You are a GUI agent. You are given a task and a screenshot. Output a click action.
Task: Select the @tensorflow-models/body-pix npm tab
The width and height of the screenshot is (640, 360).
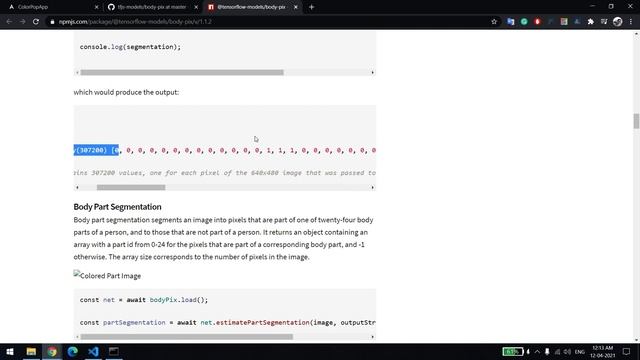click(251, 7)
